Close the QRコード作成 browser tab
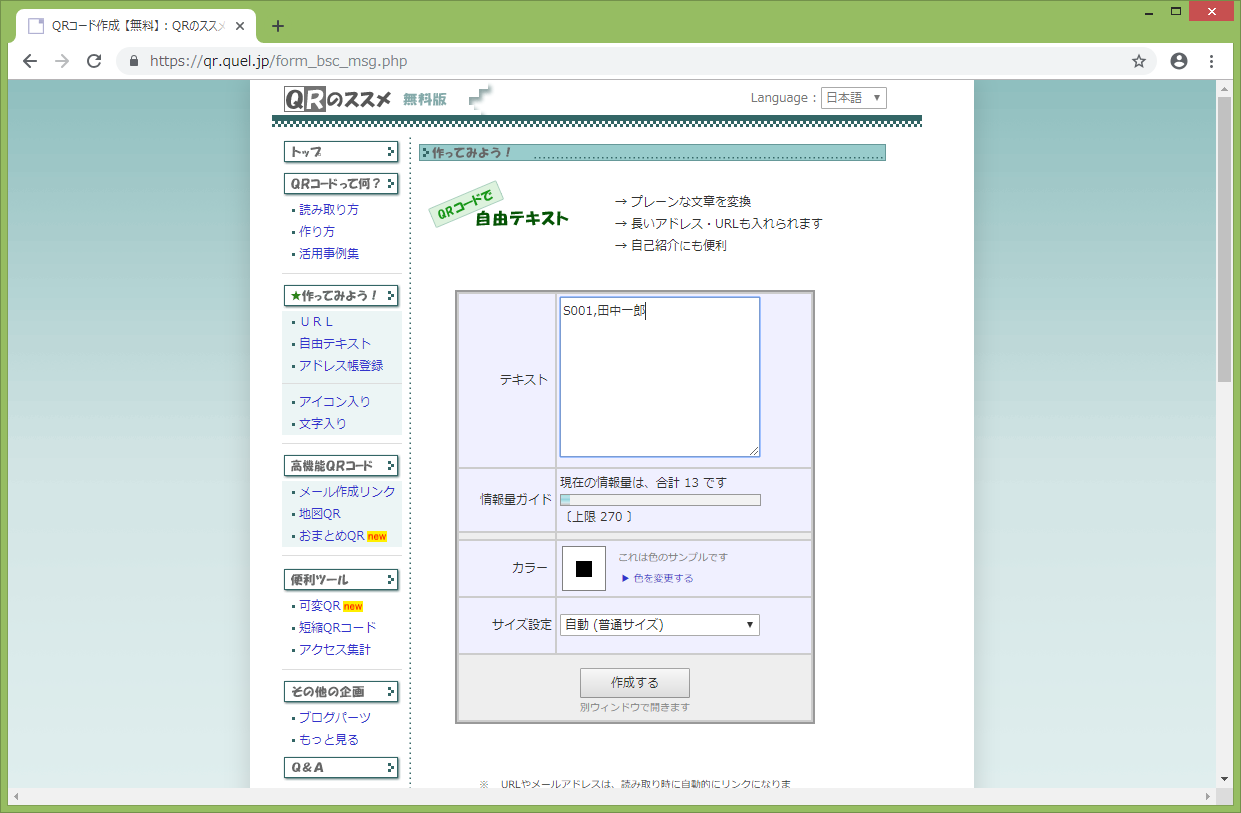This screenshot has width=1241, height=813. (x=240, y=26)
